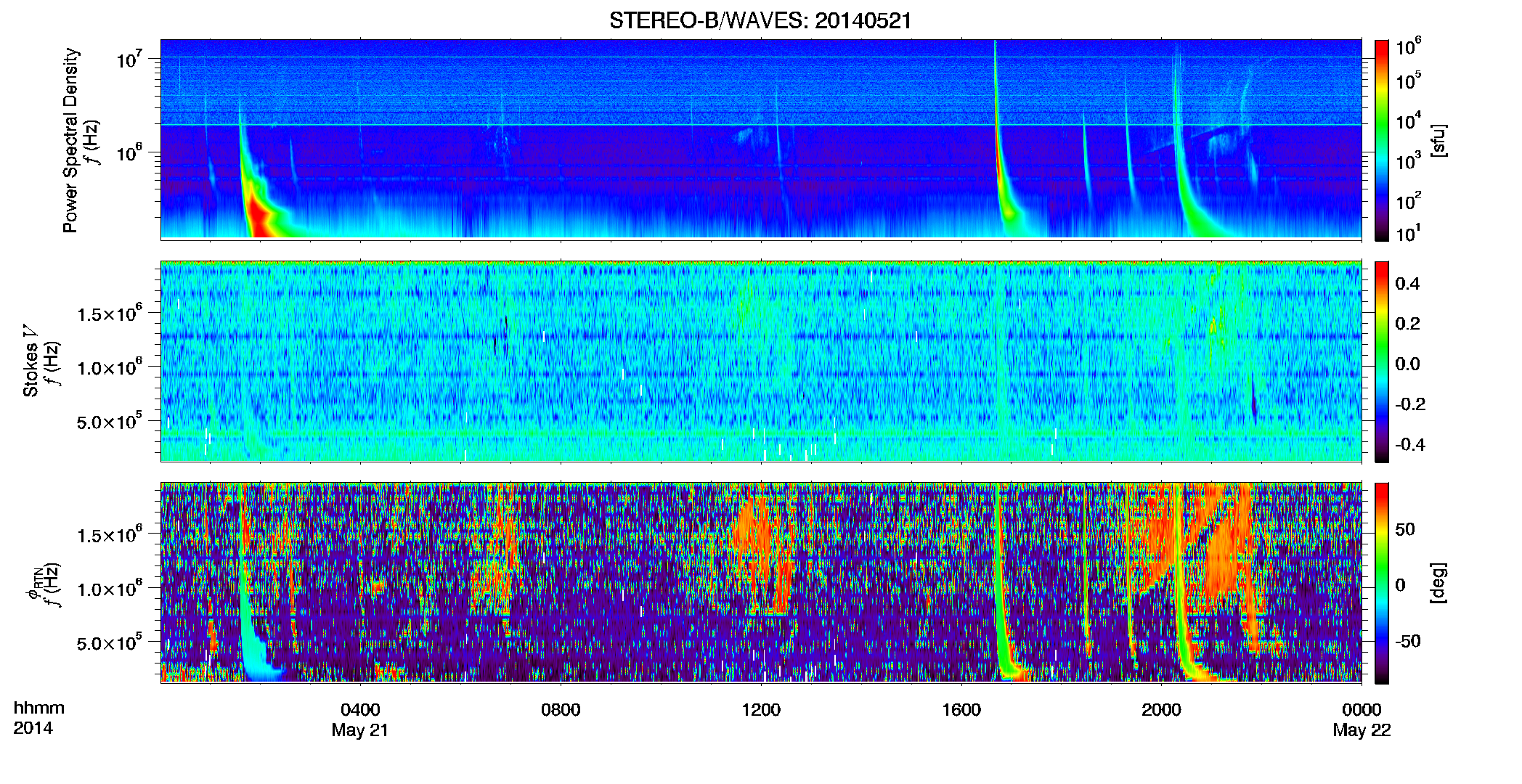Click the 10^1 label on the sfu colorbar
The width and height of the screenshot is (1522, 784).
pyautogui.click(x=1409, y=234)
